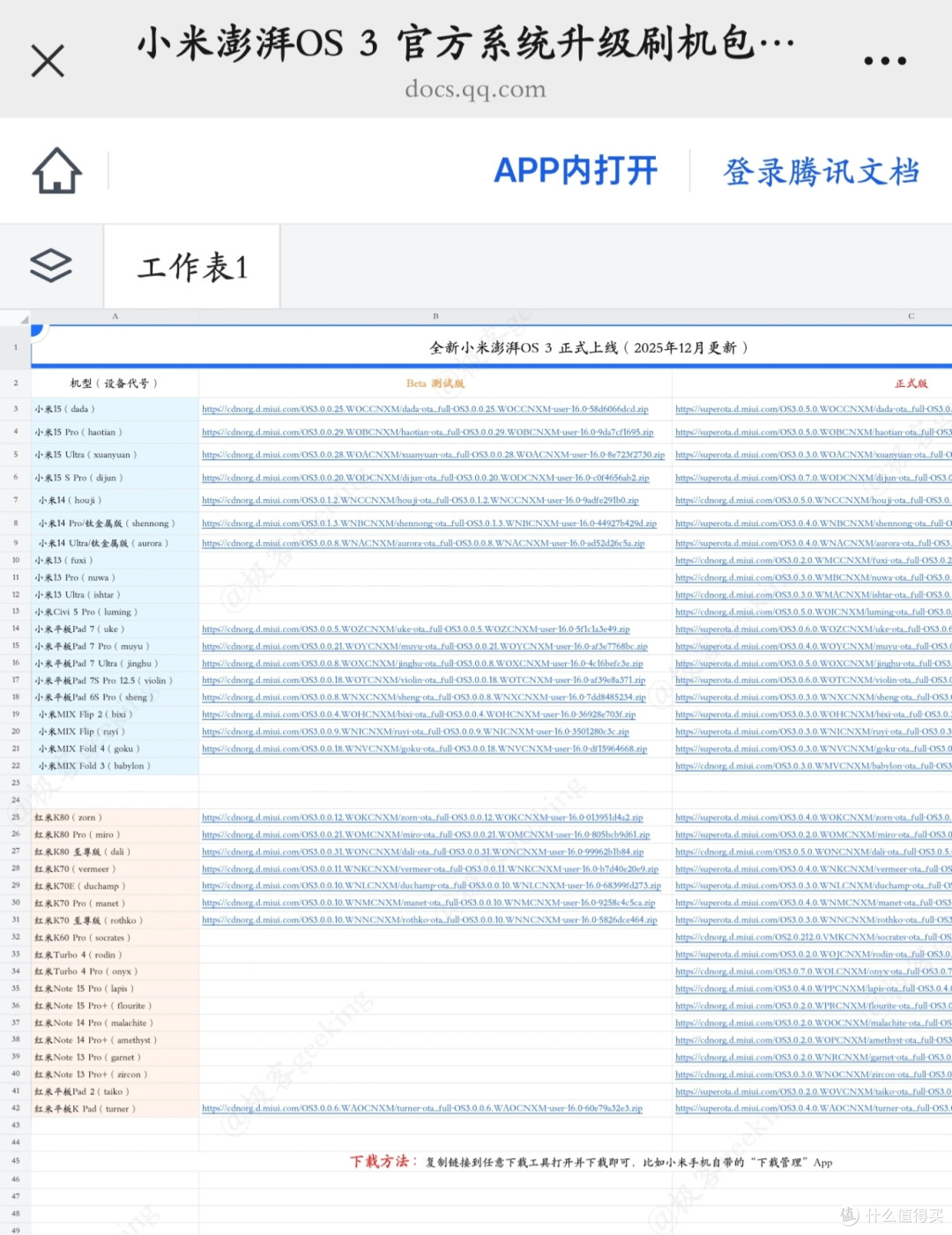Image resolution: width=952 pixels, height=1235 pixels.
Task: Select the cell 小米MIX Flip 2 (bixi)
Action: (x=115, y=715)
